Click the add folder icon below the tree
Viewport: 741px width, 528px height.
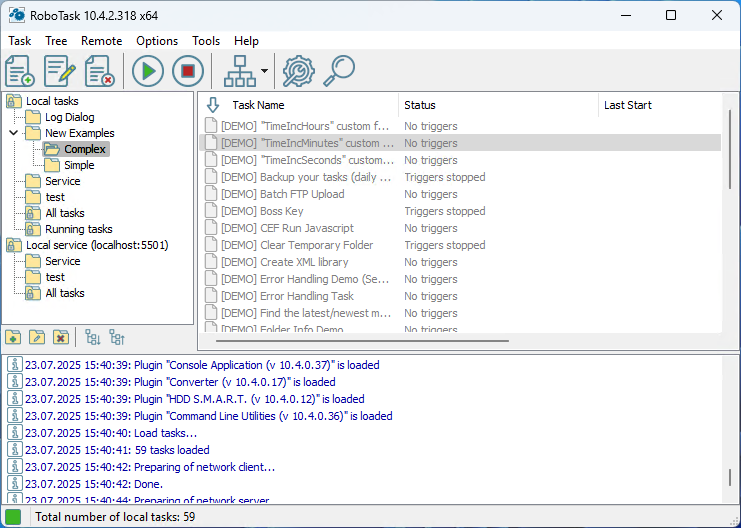(x=13, y=338)
